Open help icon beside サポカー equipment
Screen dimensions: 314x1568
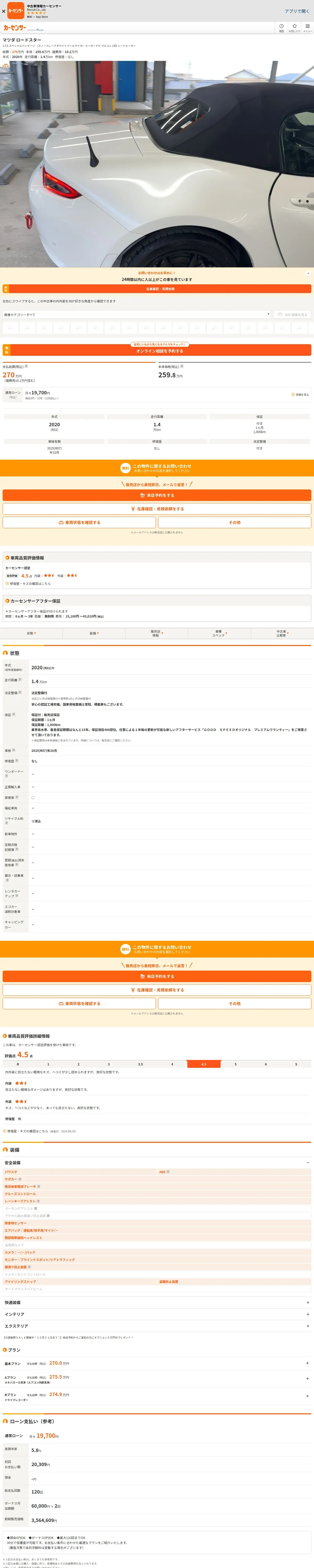pos(20,1179)
